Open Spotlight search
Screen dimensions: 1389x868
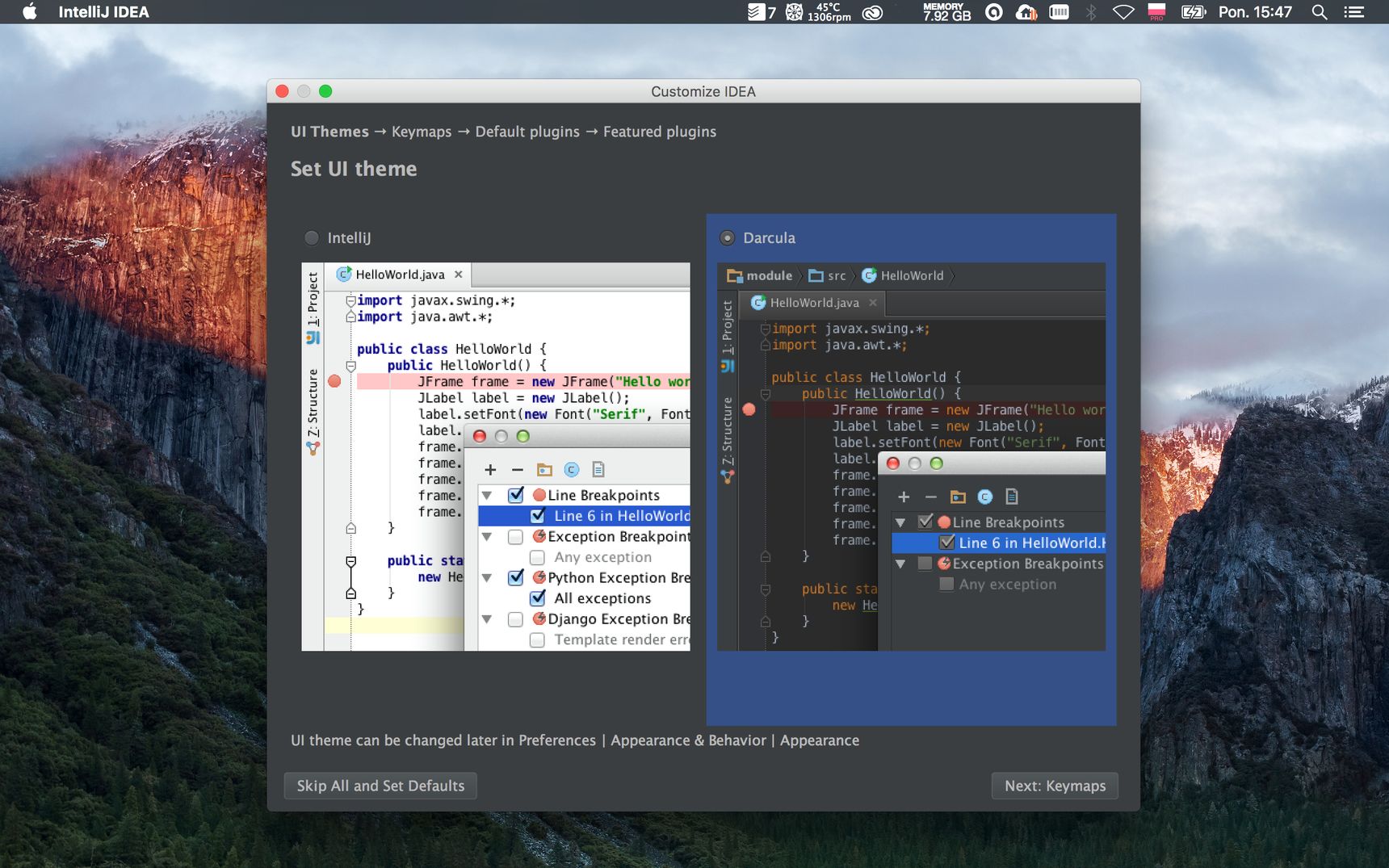(1320, 12)
